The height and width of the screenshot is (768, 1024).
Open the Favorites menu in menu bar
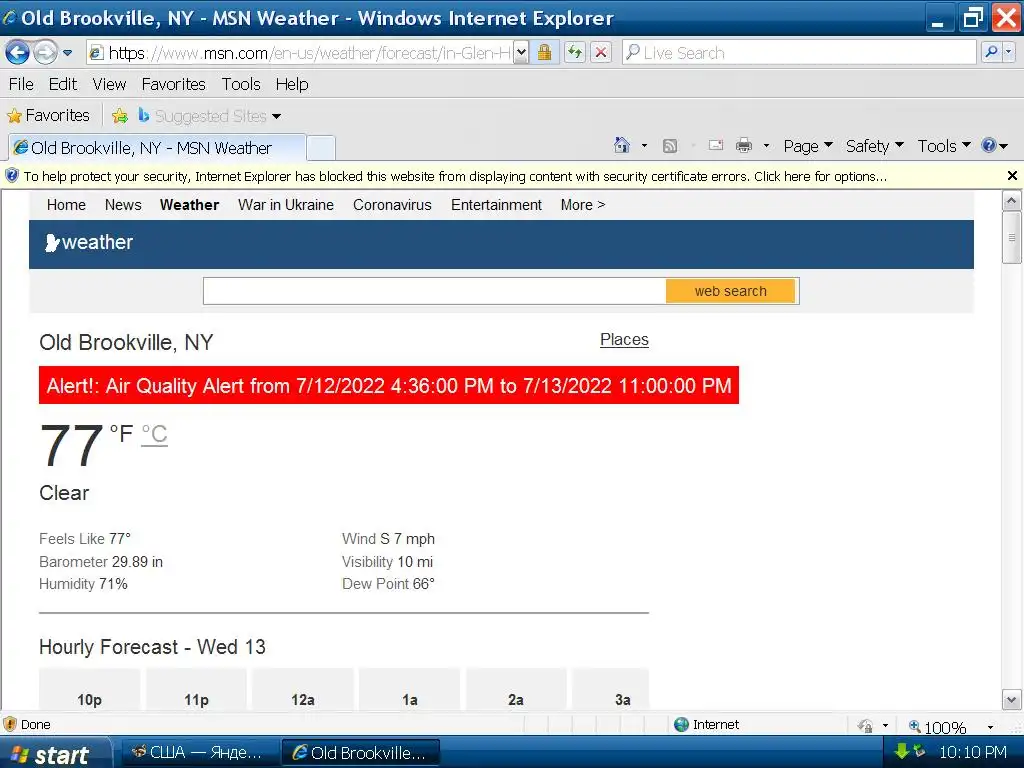click(x=174, y=84)
